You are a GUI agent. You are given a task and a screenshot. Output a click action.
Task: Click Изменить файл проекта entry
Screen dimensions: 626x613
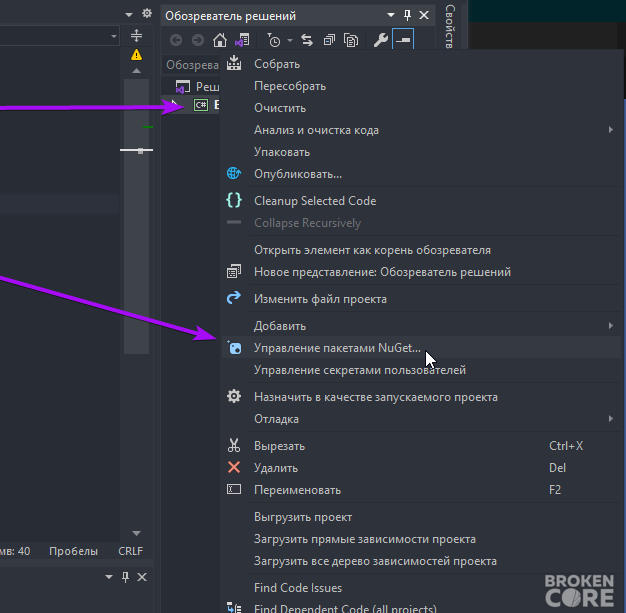point(420,299)
